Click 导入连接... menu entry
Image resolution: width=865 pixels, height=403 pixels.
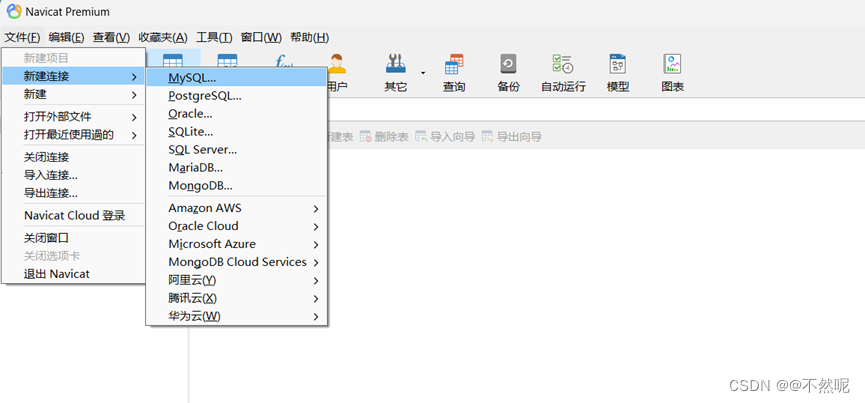point(74,176)
